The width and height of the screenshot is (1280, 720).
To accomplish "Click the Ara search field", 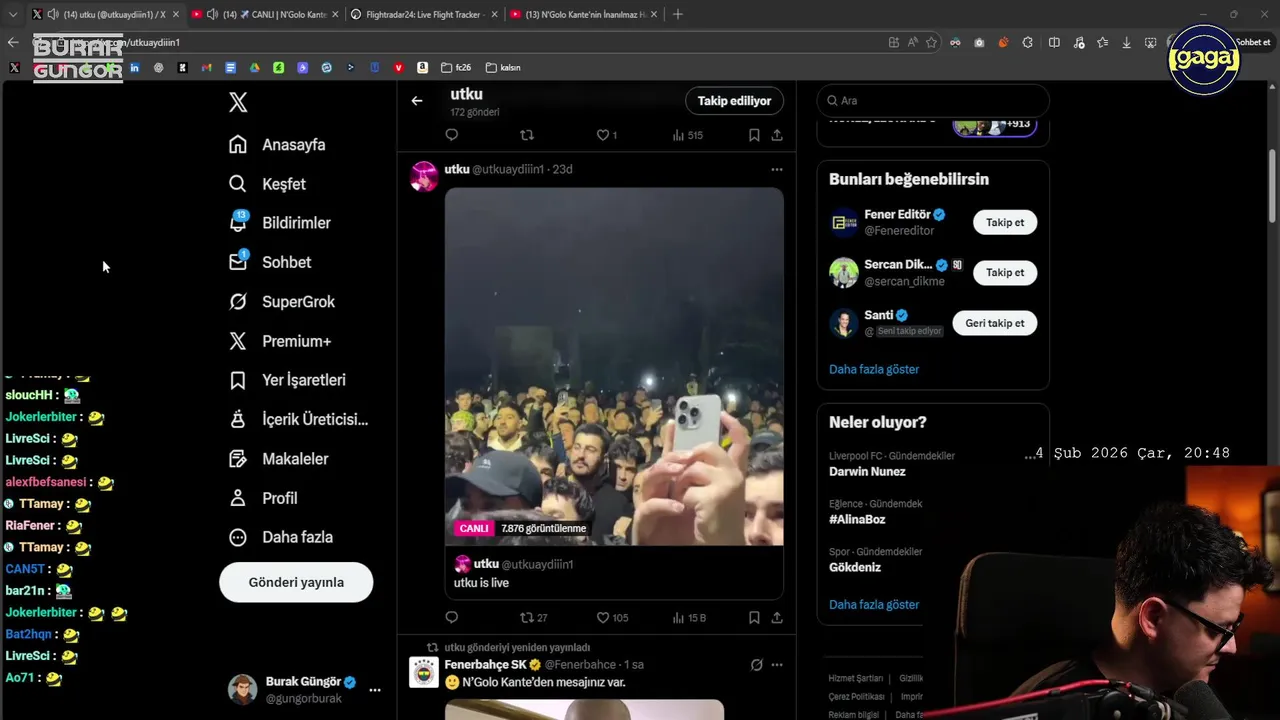I will point(933,100).
